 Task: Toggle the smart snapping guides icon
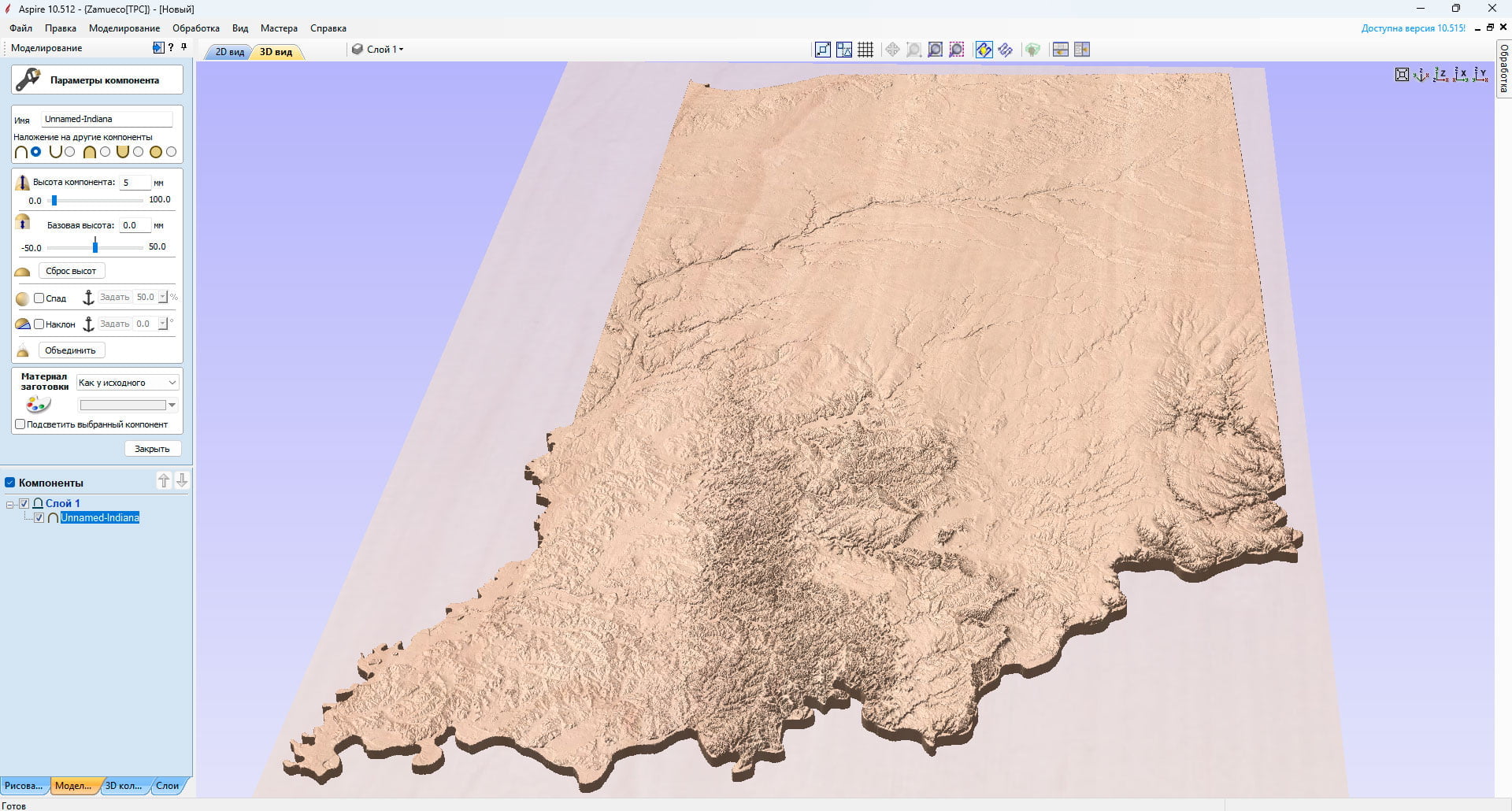point(844,50)
